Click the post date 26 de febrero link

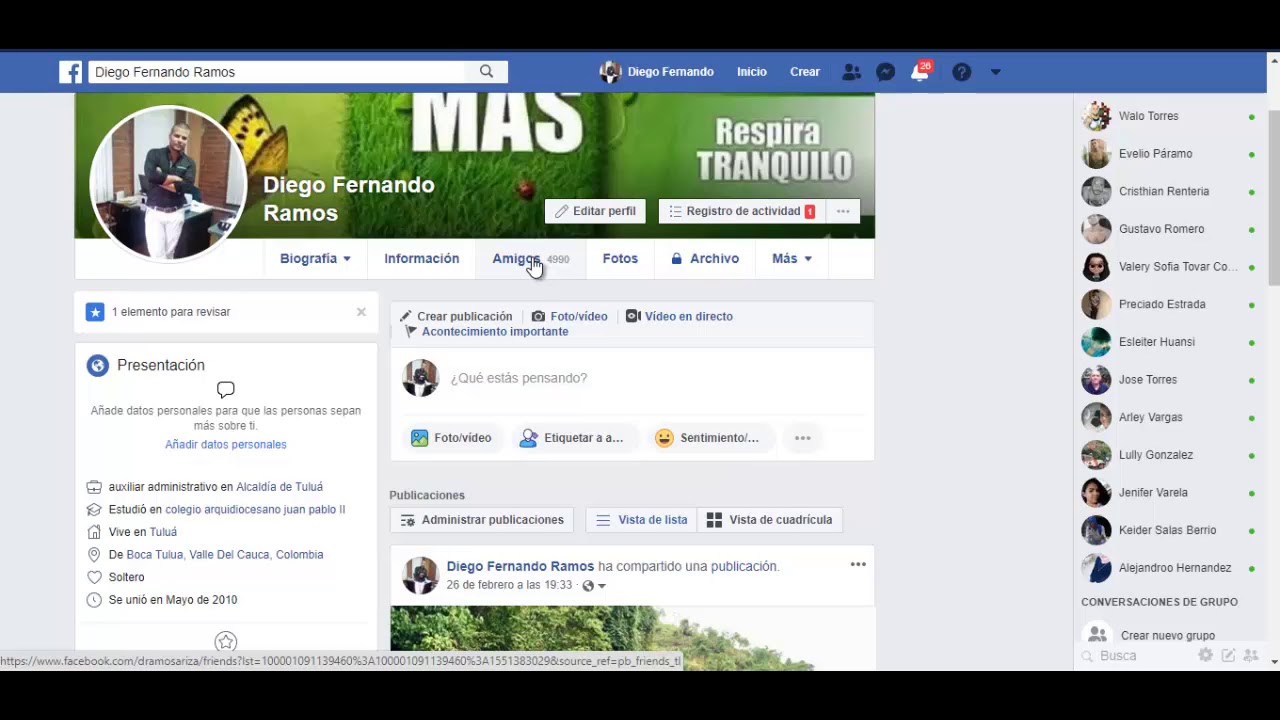tap(509, 585)
